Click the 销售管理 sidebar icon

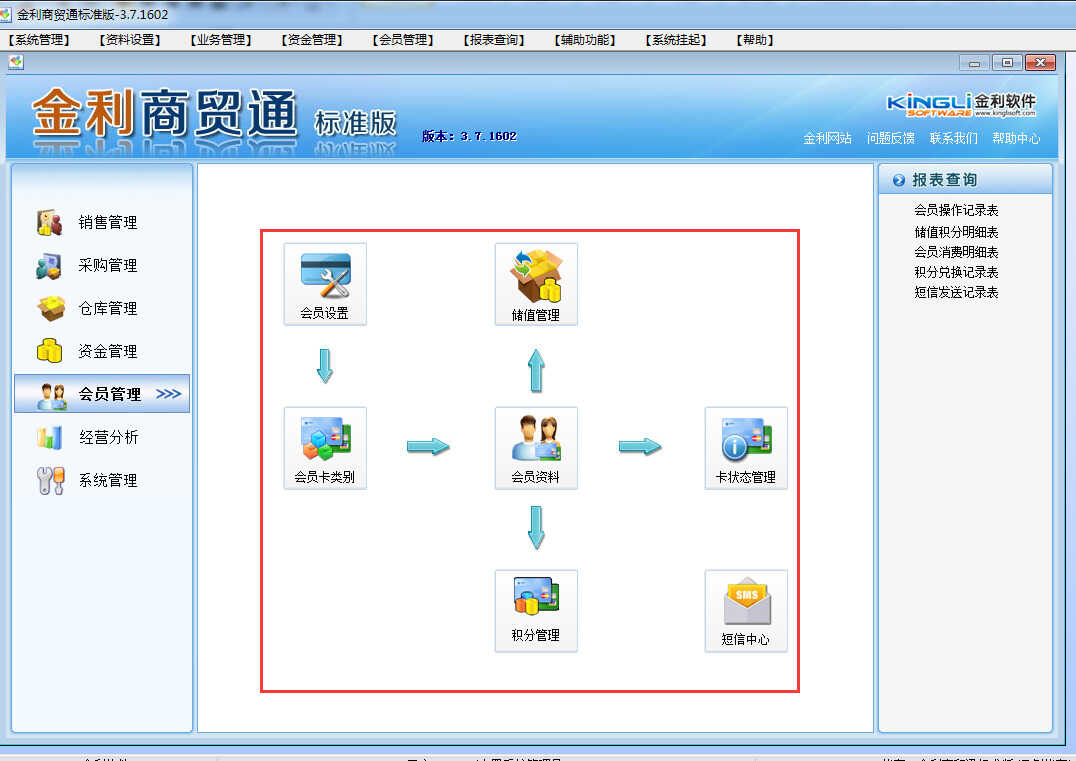[x=49, y=222]
